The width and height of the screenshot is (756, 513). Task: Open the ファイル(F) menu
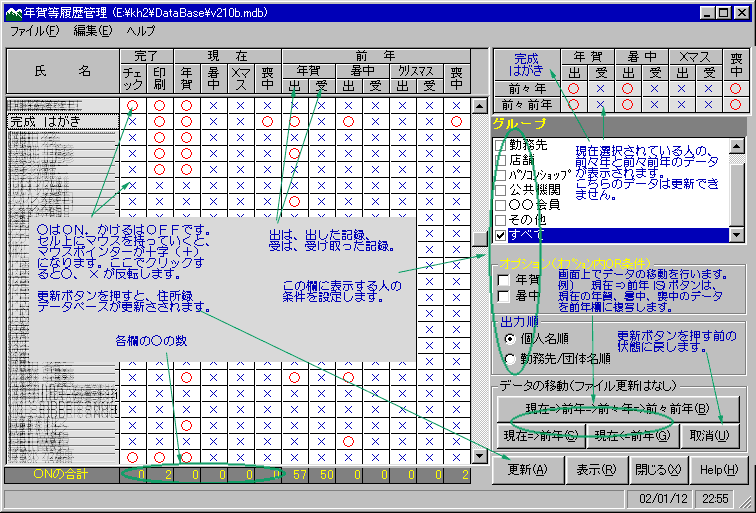pyautogui.click(x=35, y=30)
